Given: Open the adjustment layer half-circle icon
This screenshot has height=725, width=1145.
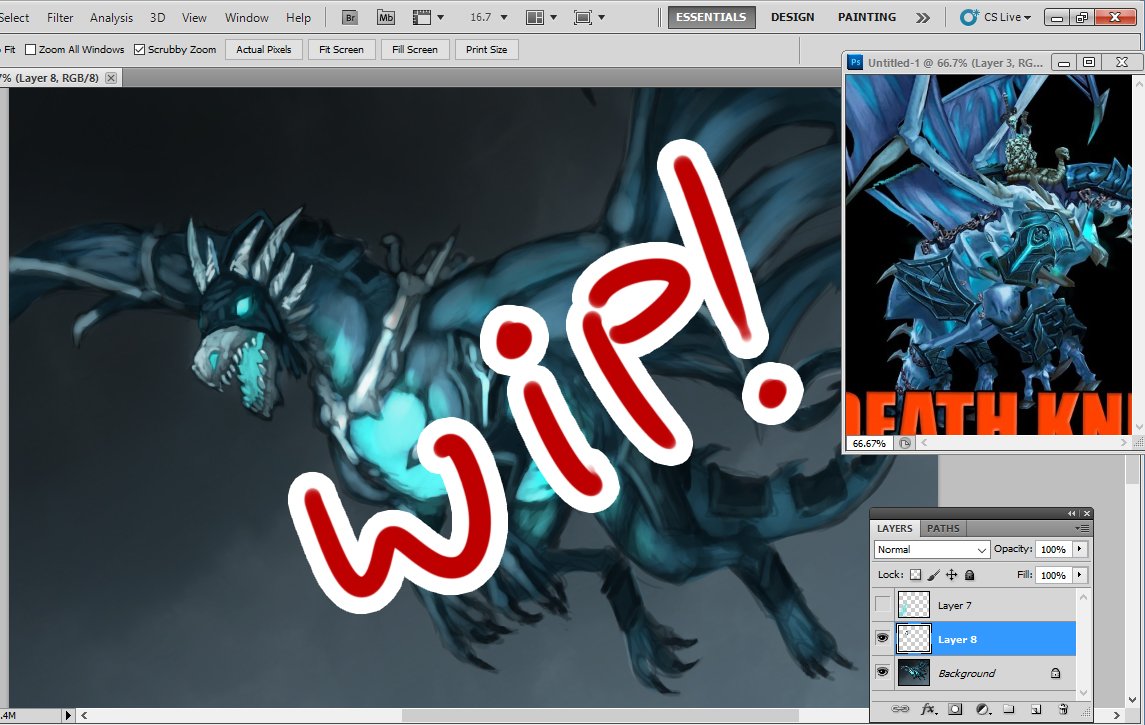Looking at the screenshot, I should 983,709.
